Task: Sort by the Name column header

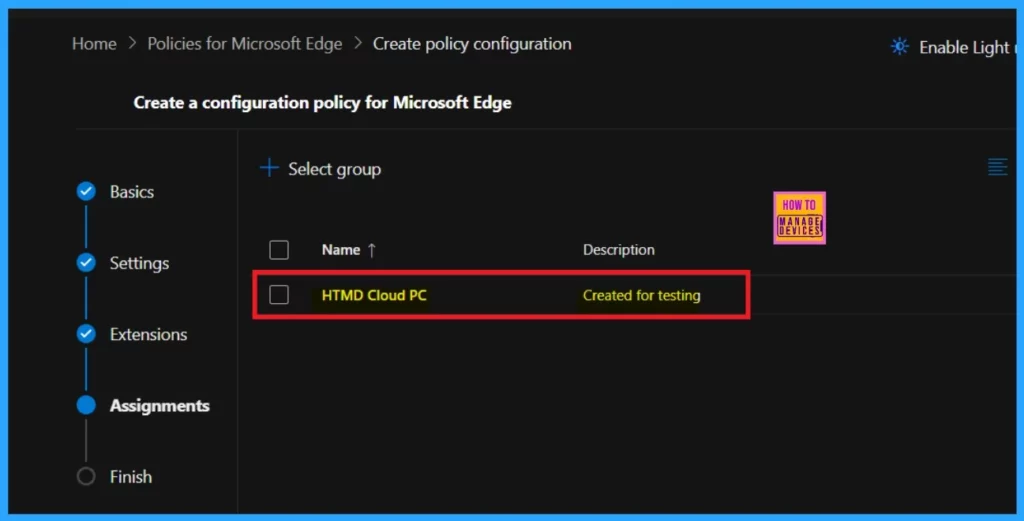Action: [x=341, y=250]
